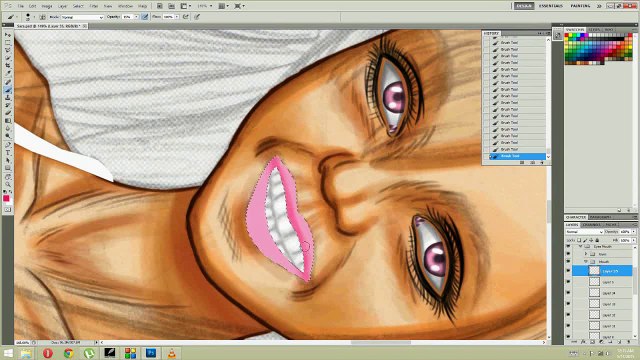Open the Flow slider arrow

[x=177, y=17]
